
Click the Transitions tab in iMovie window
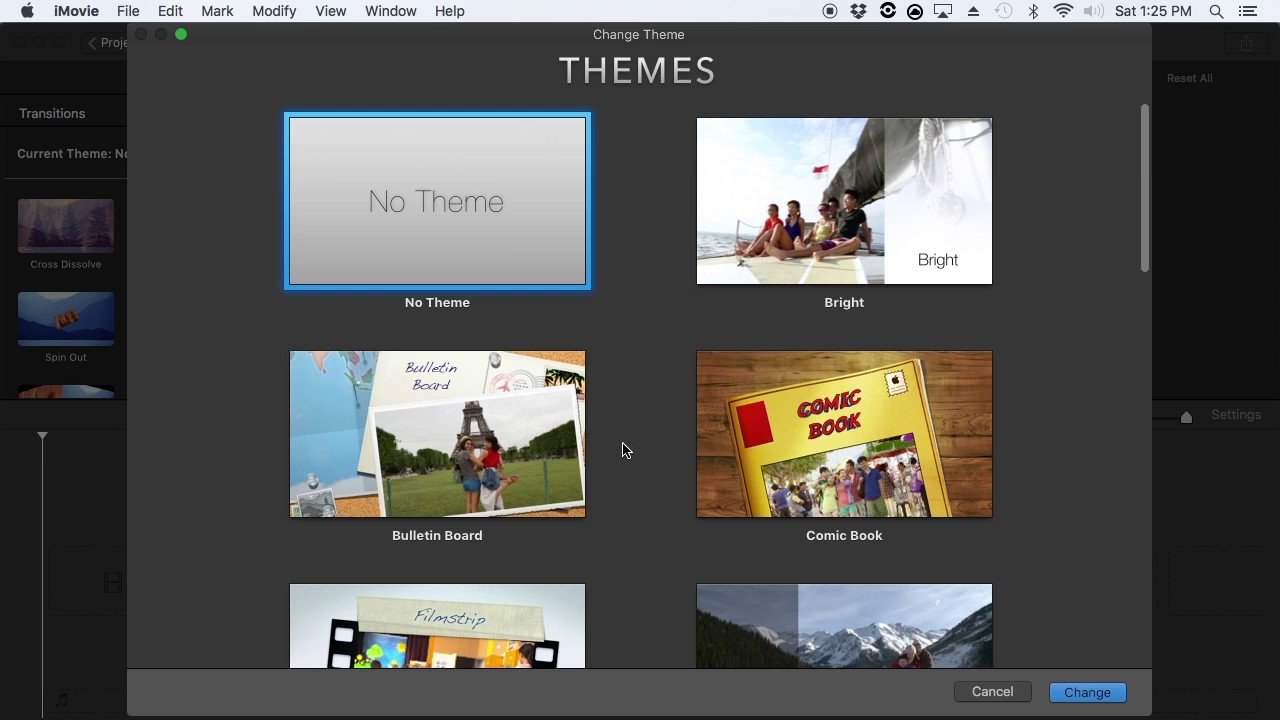[52, 113]
